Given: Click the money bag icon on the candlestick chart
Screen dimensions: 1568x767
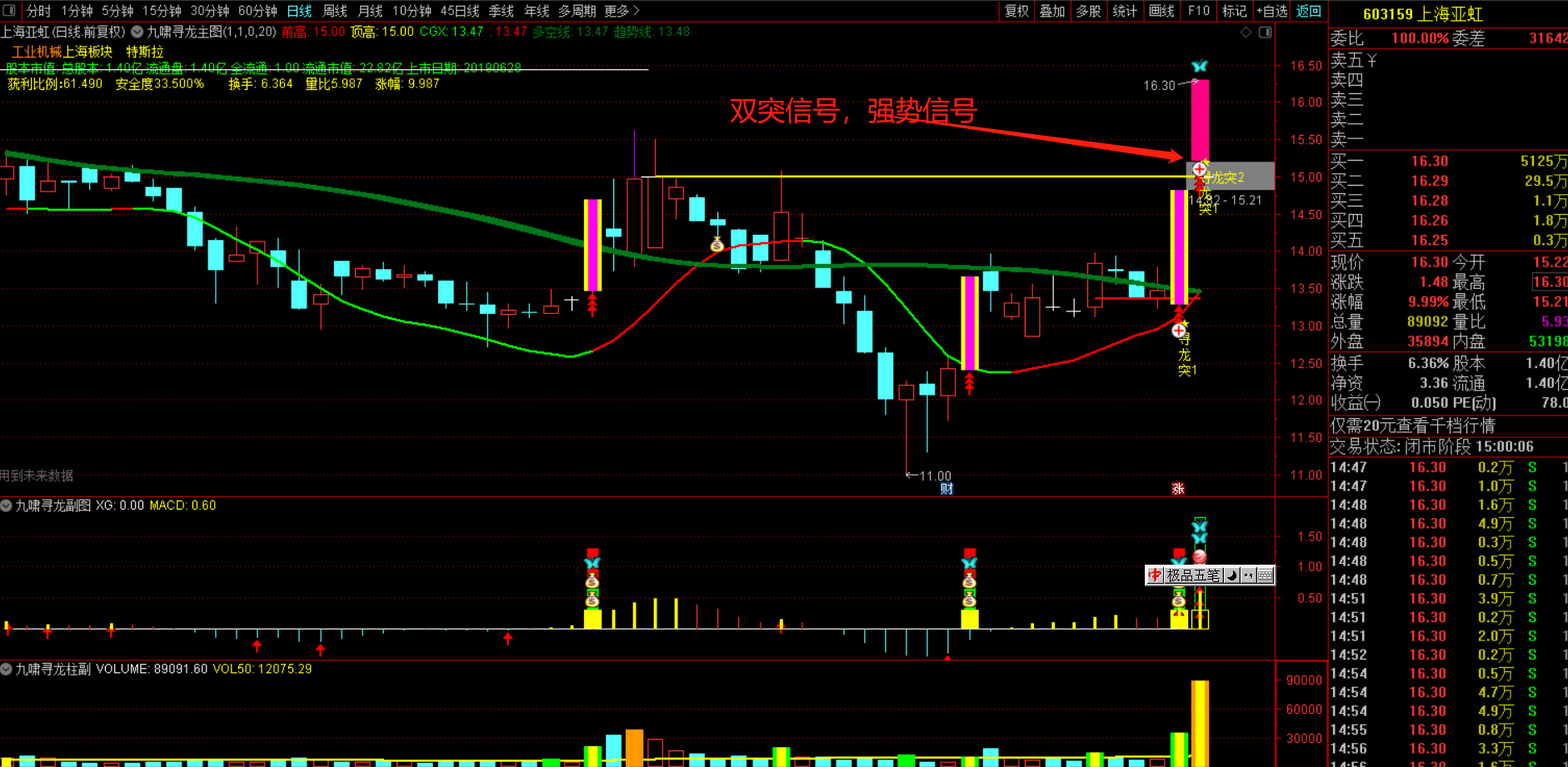Looking at the screenshot, I should [717, 245].
